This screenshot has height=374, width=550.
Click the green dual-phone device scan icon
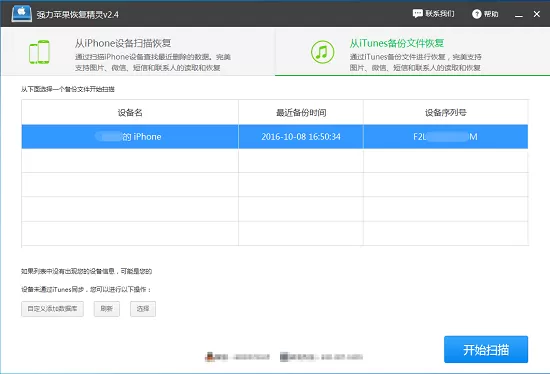coord(39,52)
